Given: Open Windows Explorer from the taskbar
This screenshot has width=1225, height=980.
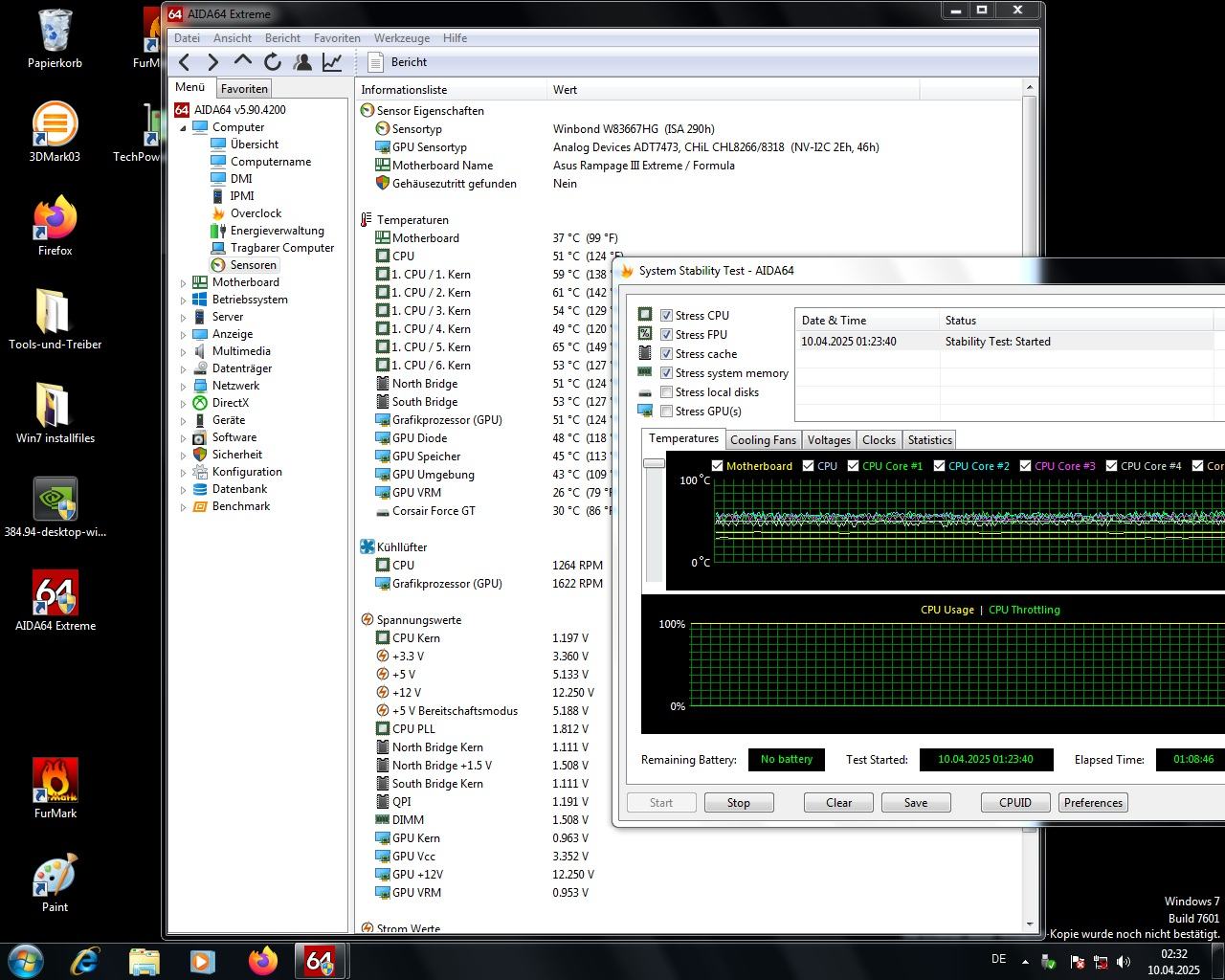Looking at the screenshot, I should (144, 961).
